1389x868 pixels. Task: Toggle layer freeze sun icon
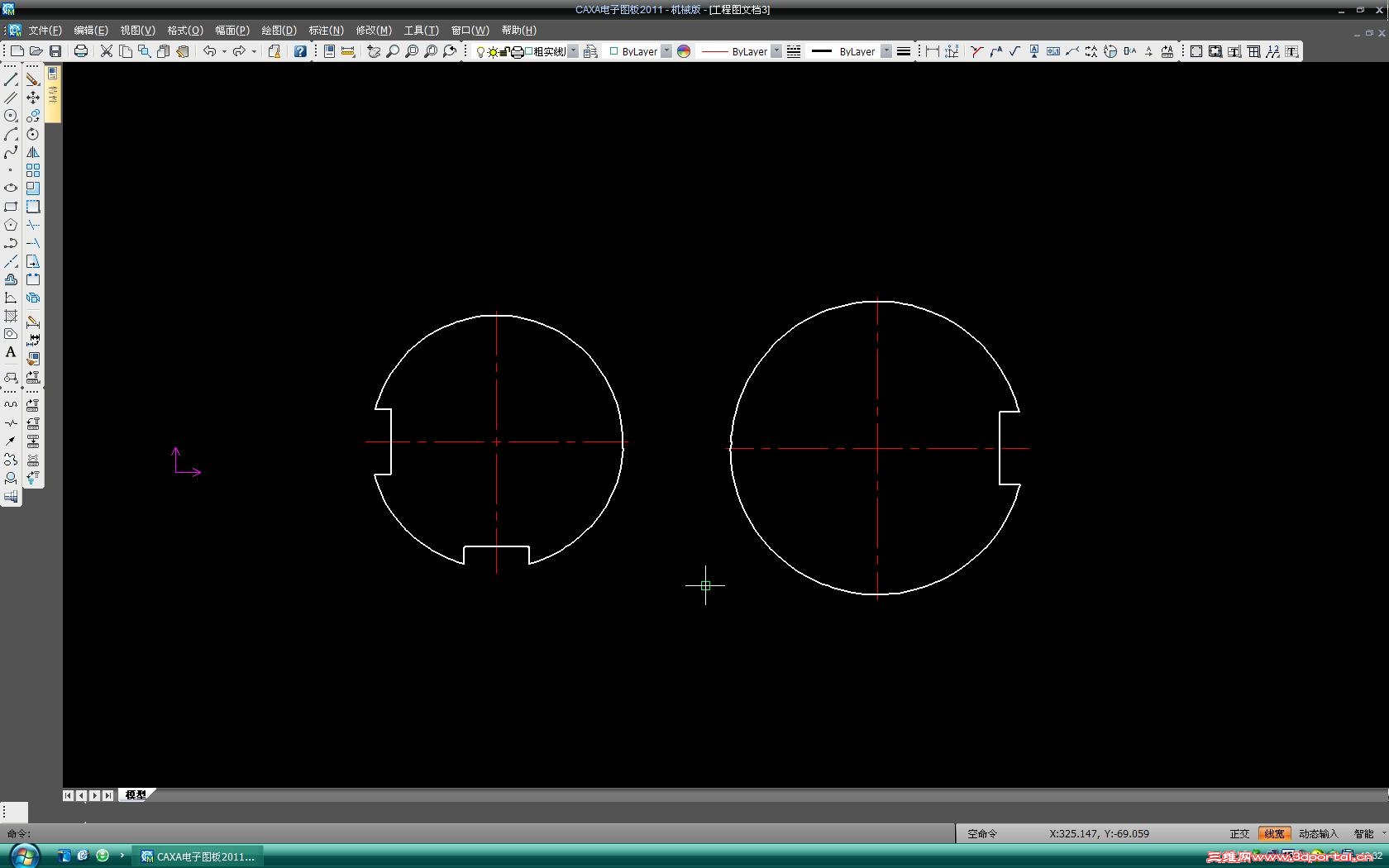pos(493,52)
